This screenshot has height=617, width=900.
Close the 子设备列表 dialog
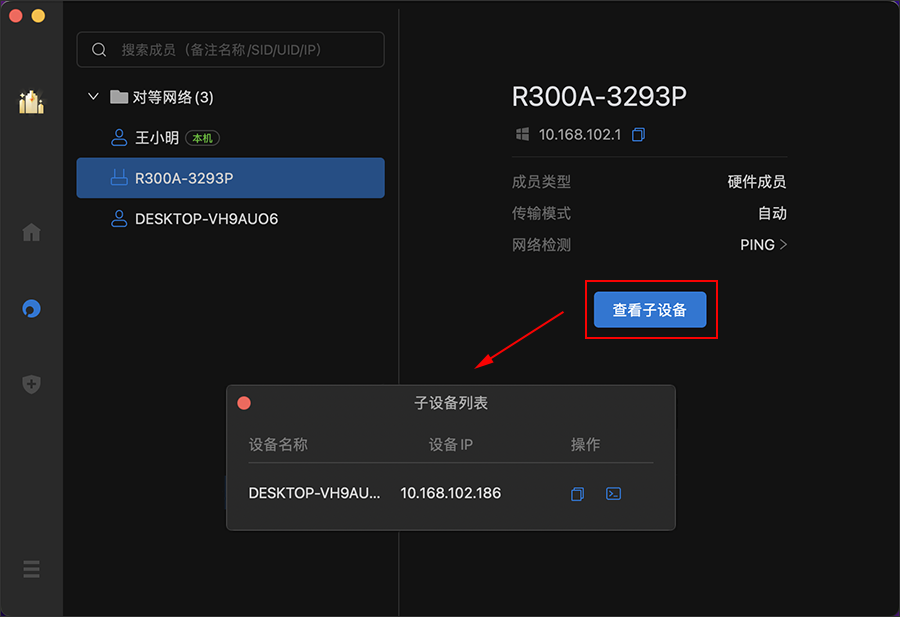[244, 403]
